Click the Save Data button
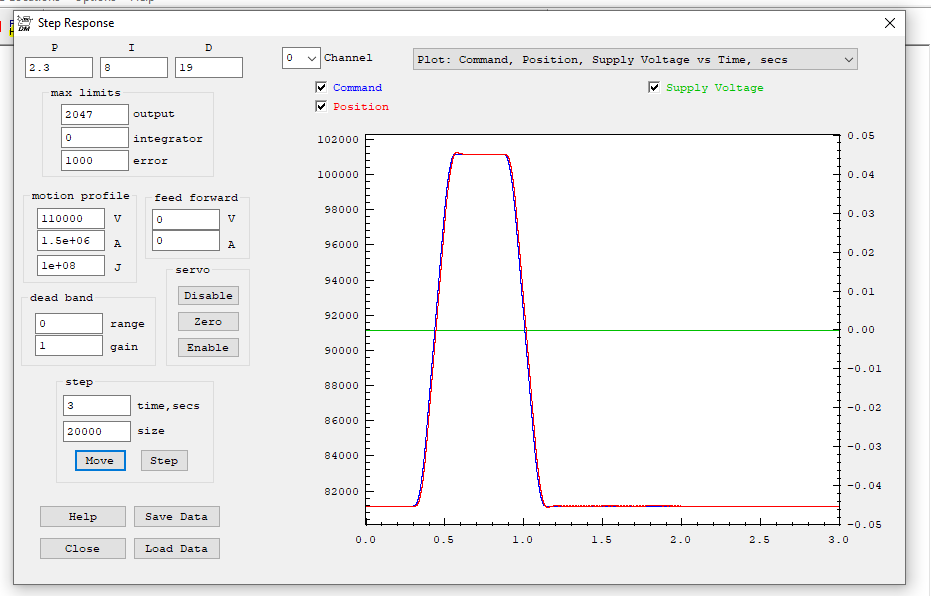 pos(177,517)
